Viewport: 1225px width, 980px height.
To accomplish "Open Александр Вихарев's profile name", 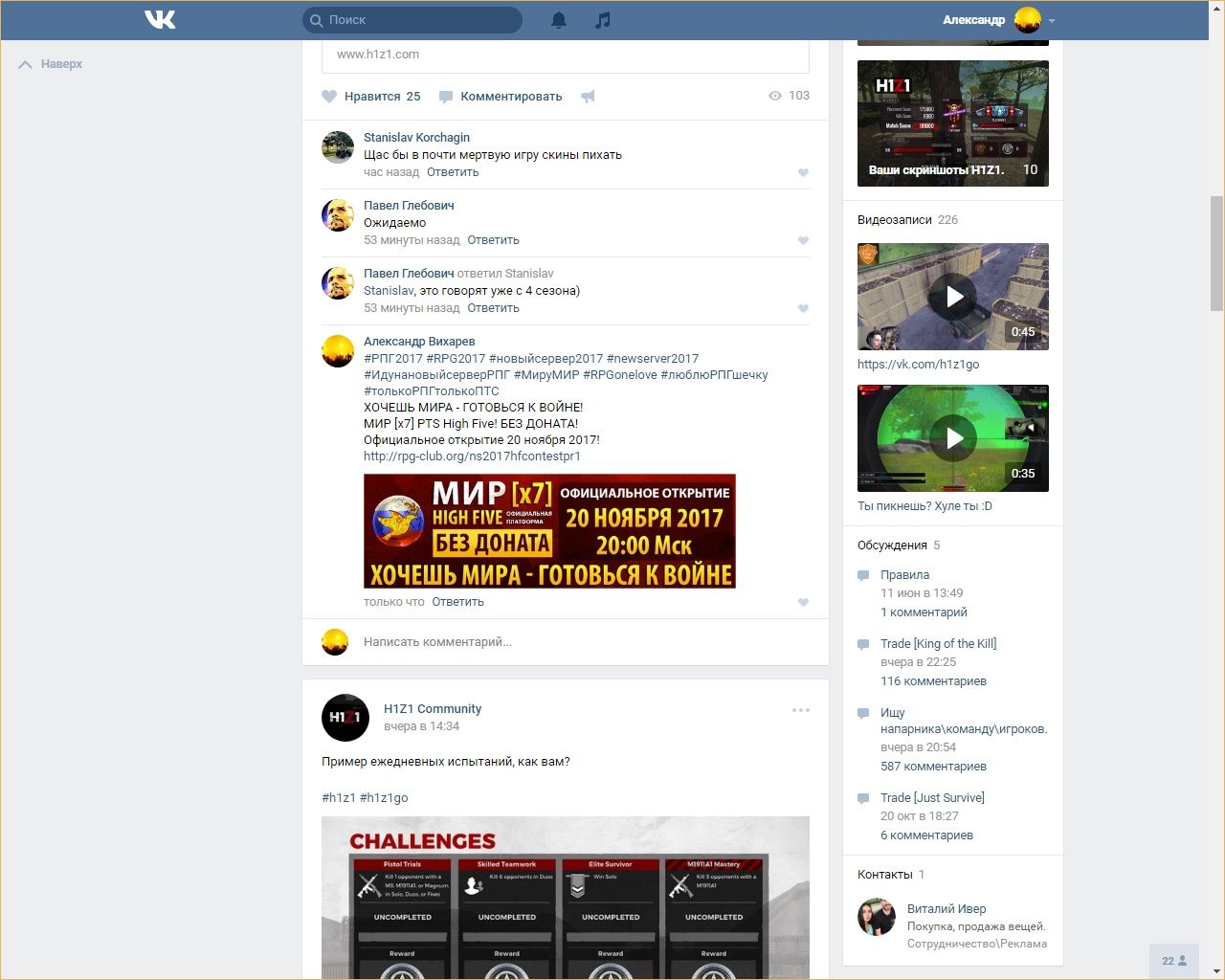I will [x=419, y=341].
